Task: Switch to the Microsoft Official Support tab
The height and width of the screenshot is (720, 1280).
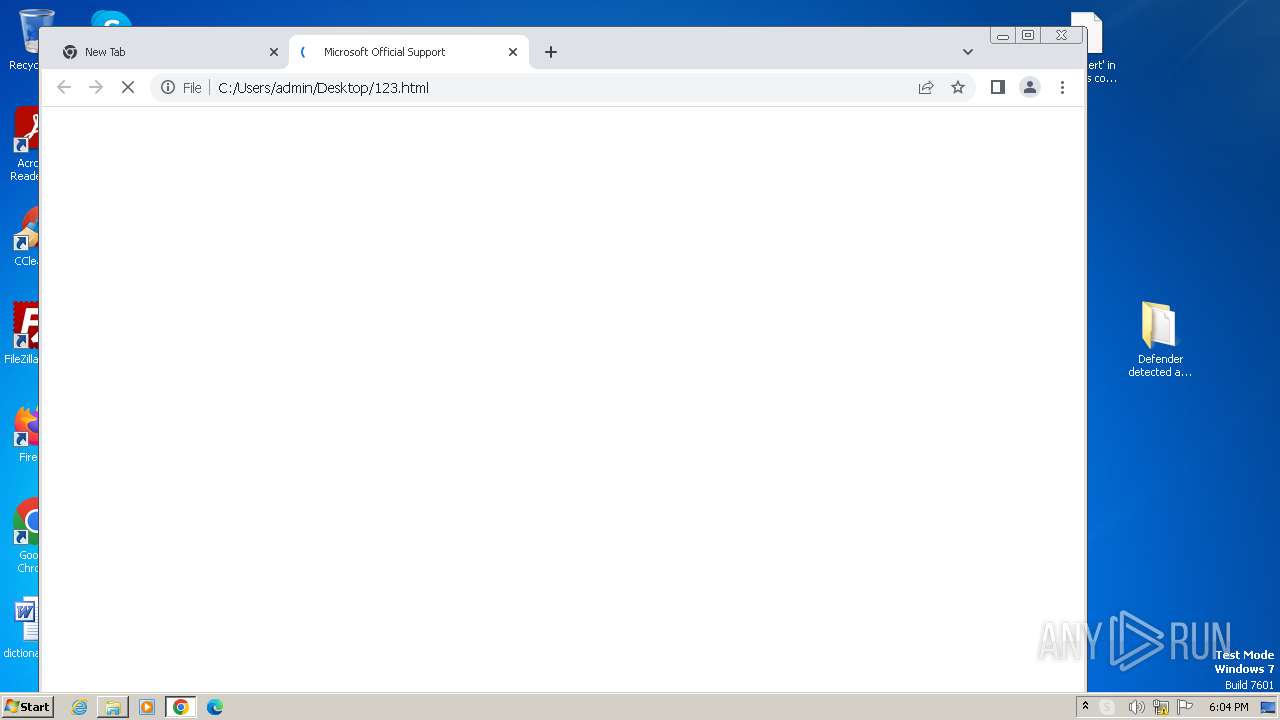Action: (408, 52)
